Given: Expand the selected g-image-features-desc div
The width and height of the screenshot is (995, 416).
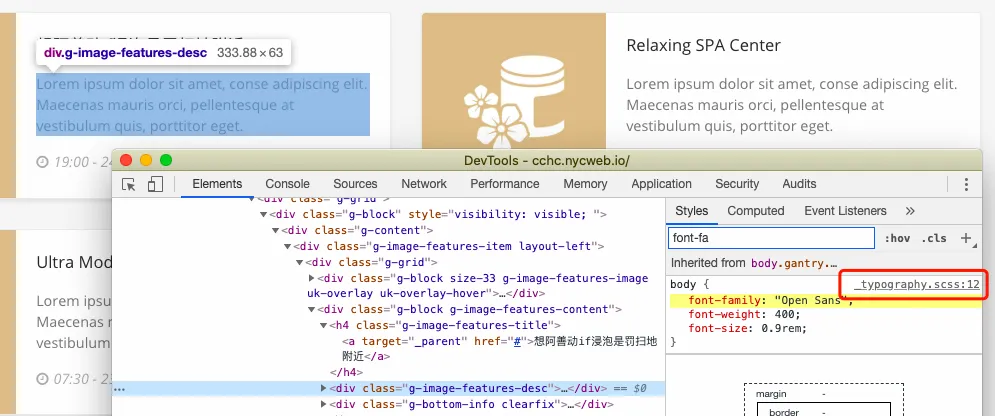Looking at the screenshot, I should coord(324,388).
